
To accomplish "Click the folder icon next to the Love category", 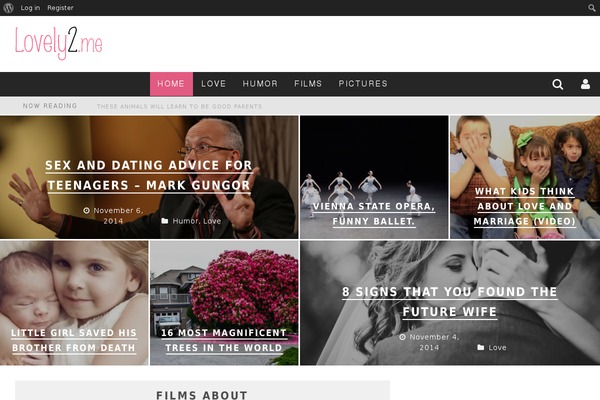I will (x=481, y=348).
